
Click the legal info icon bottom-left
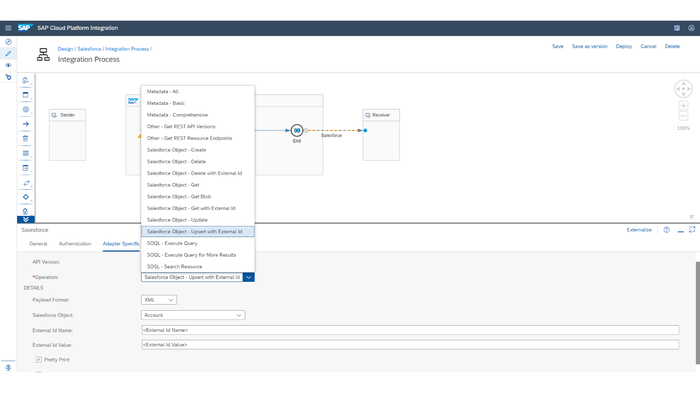coord(8,368)
